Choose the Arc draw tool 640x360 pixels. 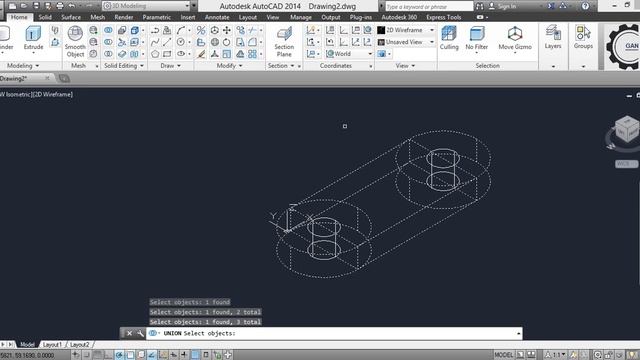coord(181,30)
